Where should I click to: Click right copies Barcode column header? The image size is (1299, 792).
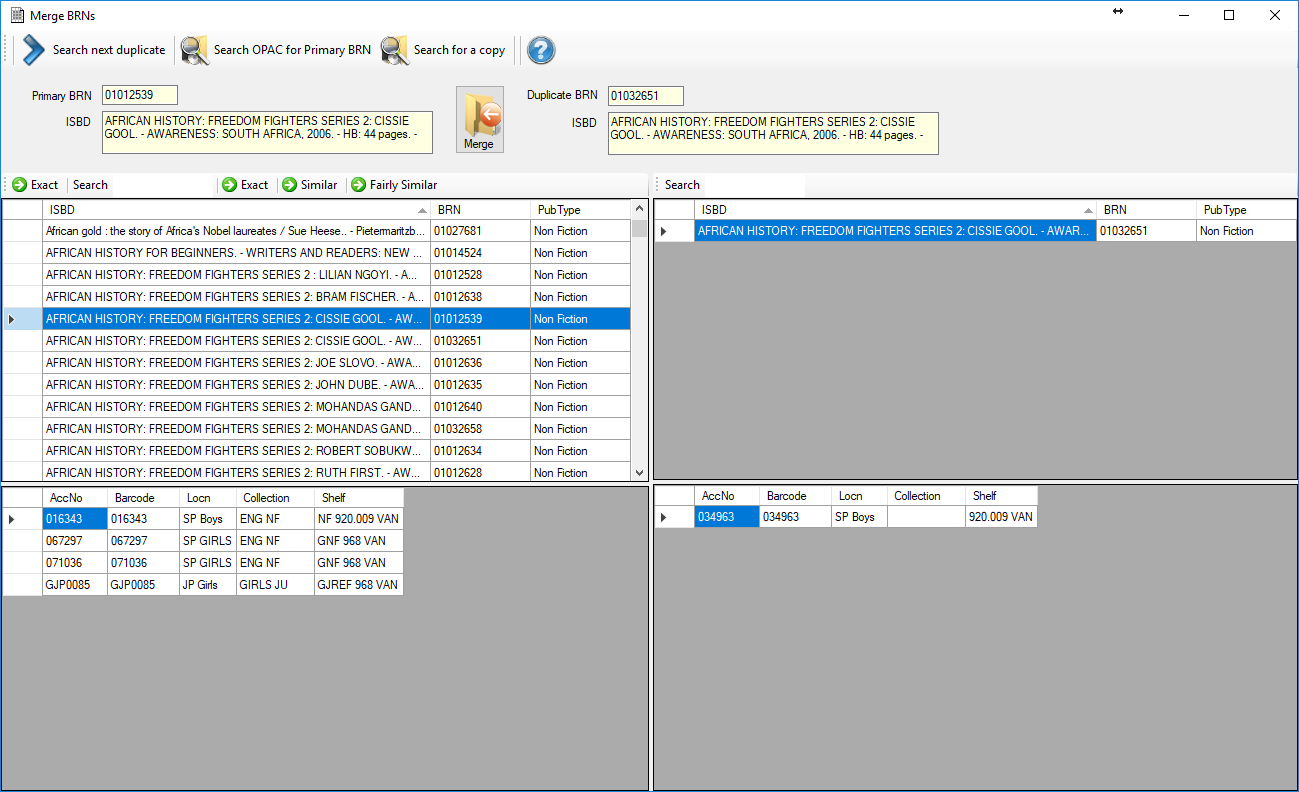(x=795, y=496)
